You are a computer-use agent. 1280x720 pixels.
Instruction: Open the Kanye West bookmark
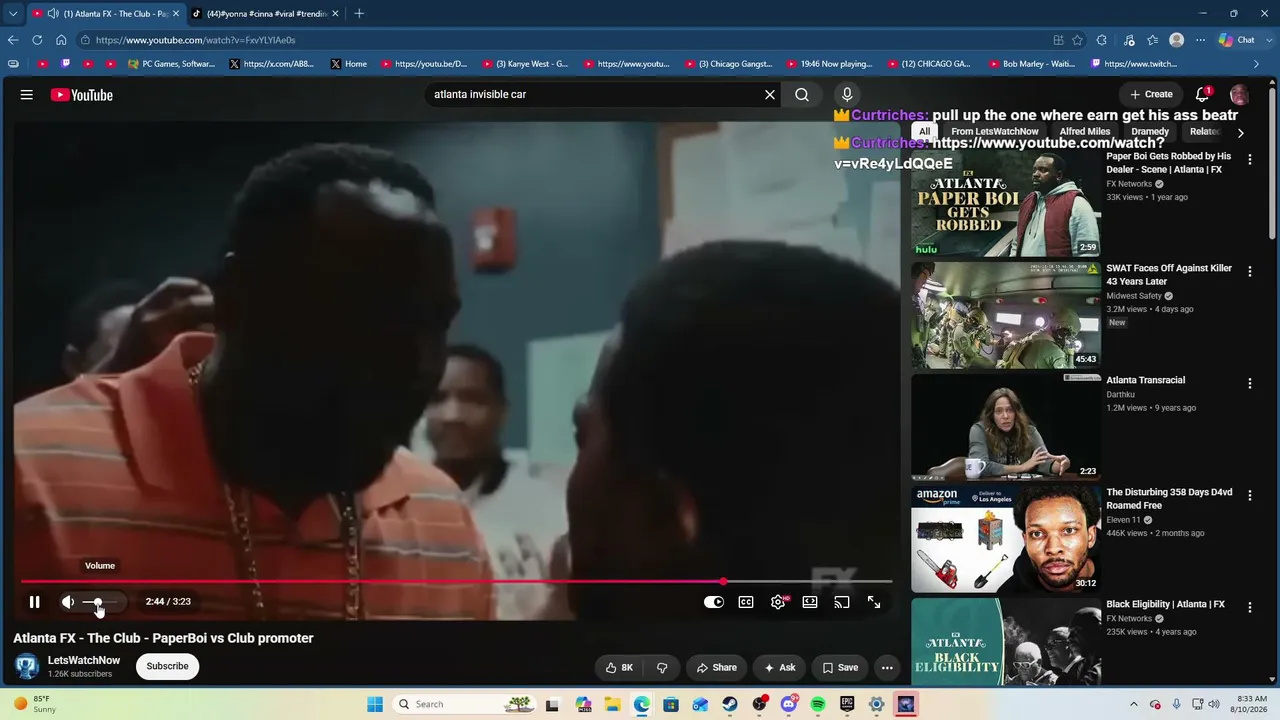(525, 64)
